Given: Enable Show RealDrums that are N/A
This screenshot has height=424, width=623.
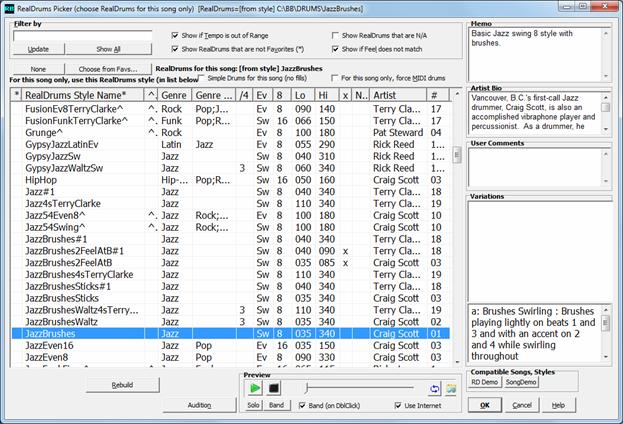Looking at the screenshot, I should coord(335,35).
